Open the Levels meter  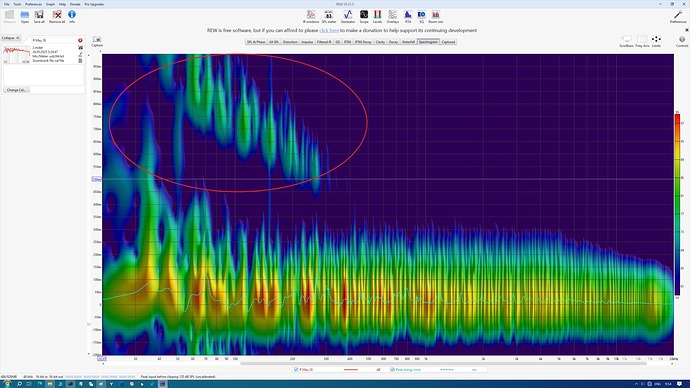378,17
